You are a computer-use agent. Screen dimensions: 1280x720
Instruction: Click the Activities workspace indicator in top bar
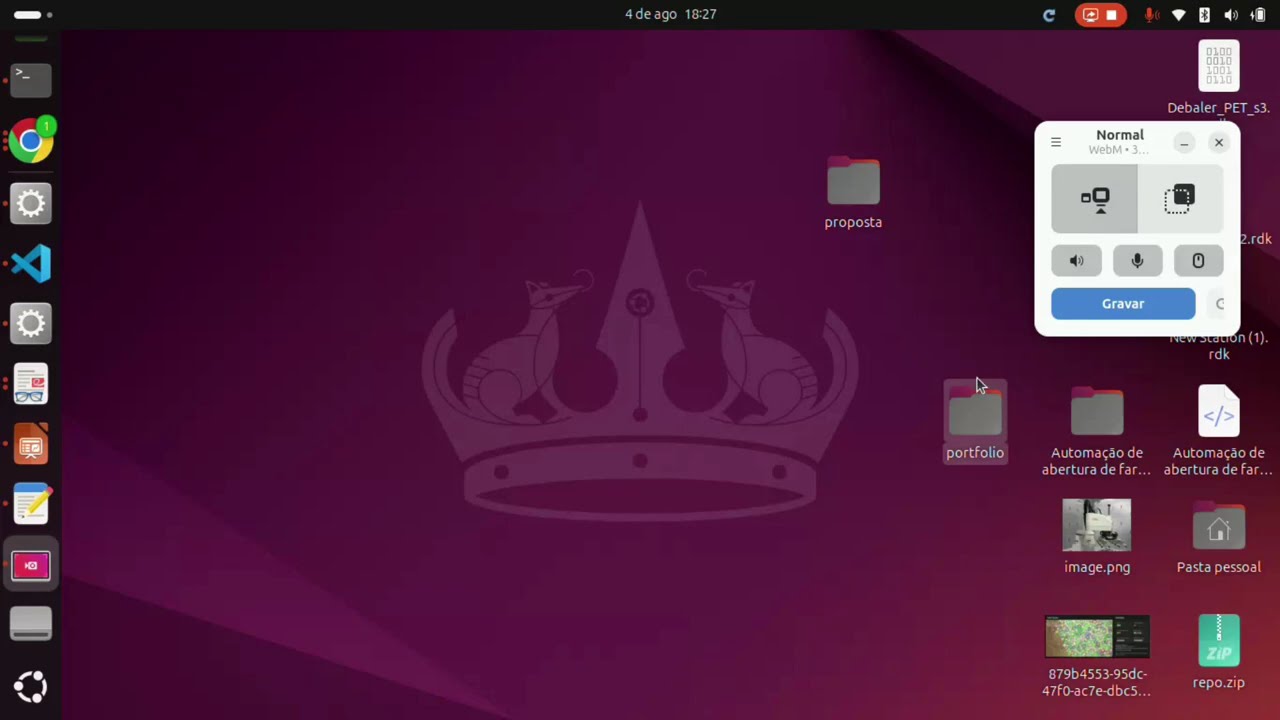click(34, 14)
